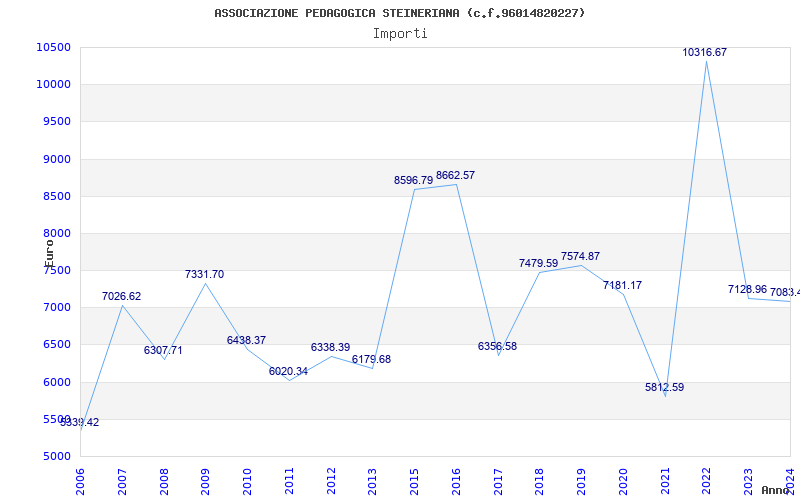Click the 2019 x-axis year label

(582, 482)
